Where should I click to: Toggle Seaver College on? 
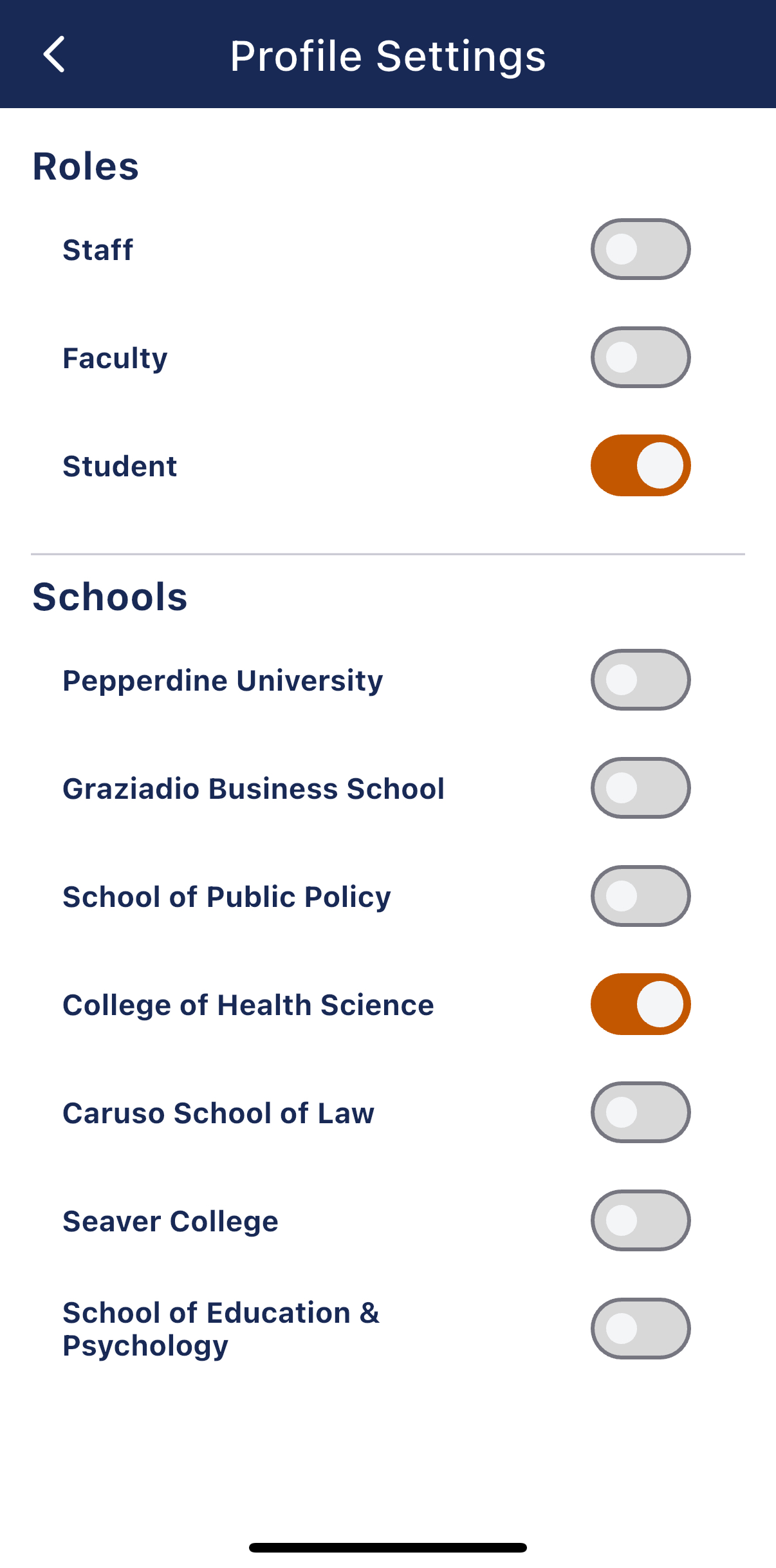click(x=640, y=1220)
